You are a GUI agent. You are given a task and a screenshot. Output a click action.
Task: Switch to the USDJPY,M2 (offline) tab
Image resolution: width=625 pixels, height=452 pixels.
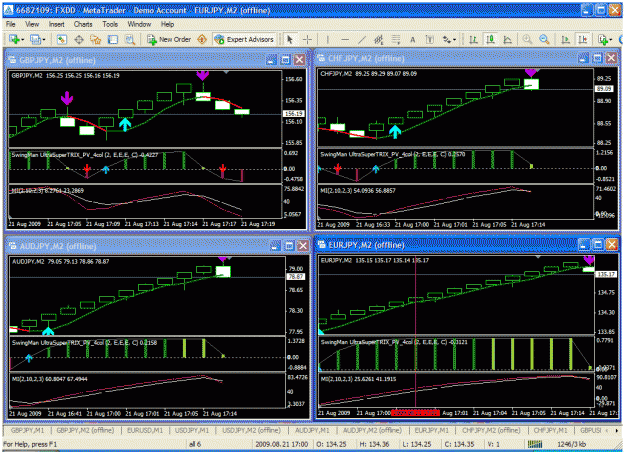point(251,430)
